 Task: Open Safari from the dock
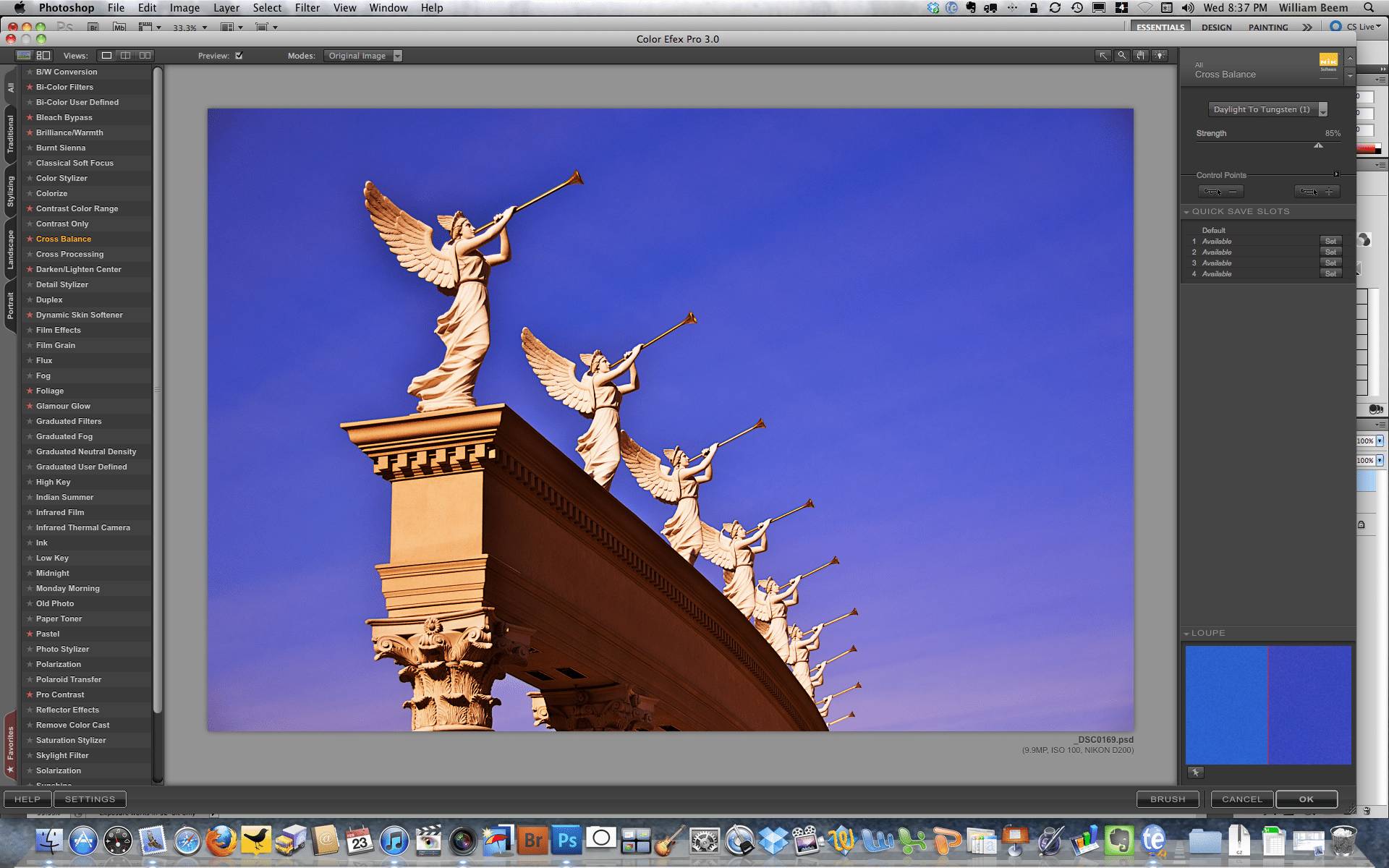pos(187,841)
